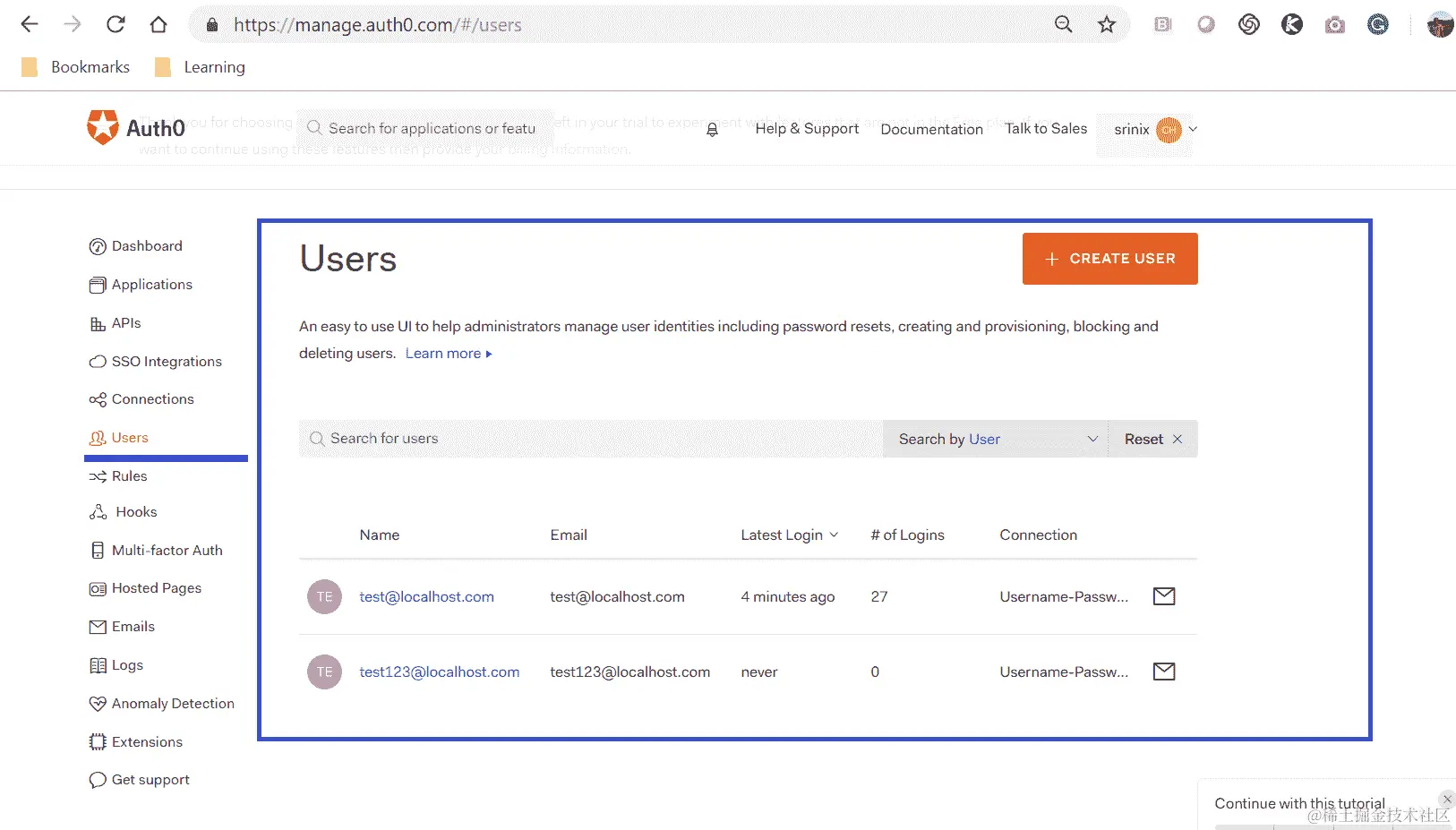The image size is (1456, 830).
Task: Expand the srinix tenant dropdown
Action: click(1193, 129)
